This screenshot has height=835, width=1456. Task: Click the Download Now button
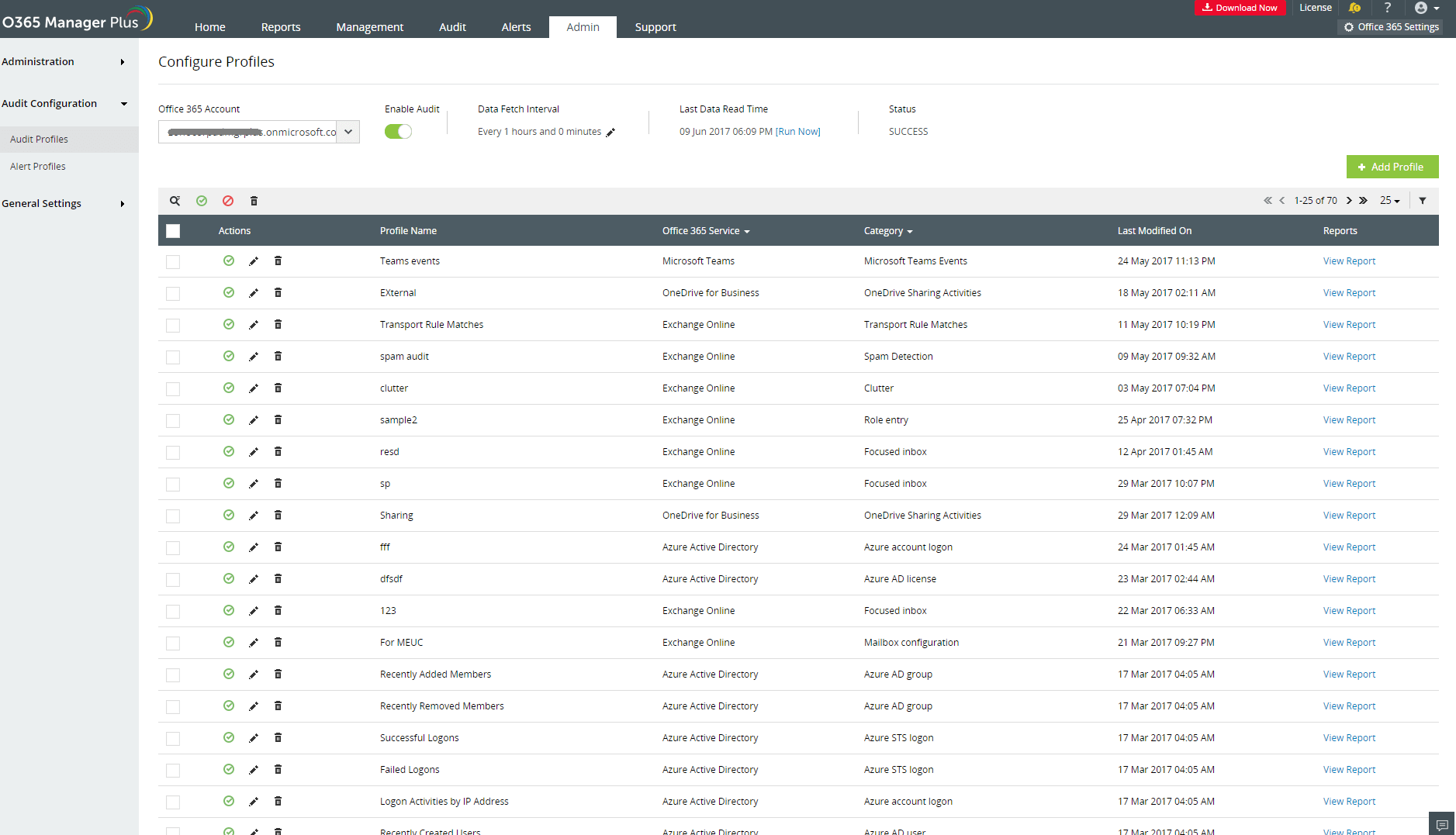[1240, 8]
